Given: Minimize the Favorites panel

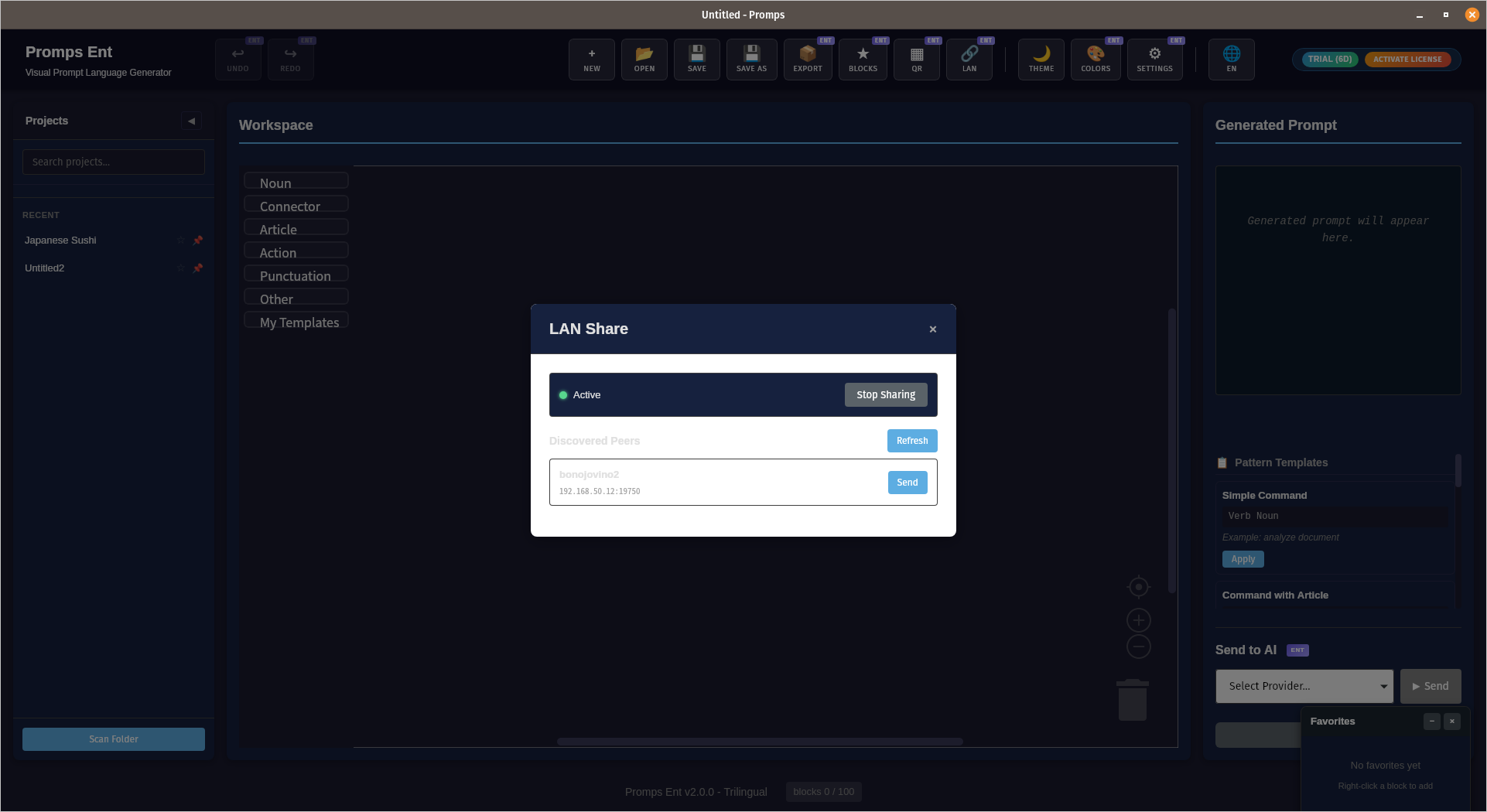Looking at the screenshot, I should [x=1432, y=721].
